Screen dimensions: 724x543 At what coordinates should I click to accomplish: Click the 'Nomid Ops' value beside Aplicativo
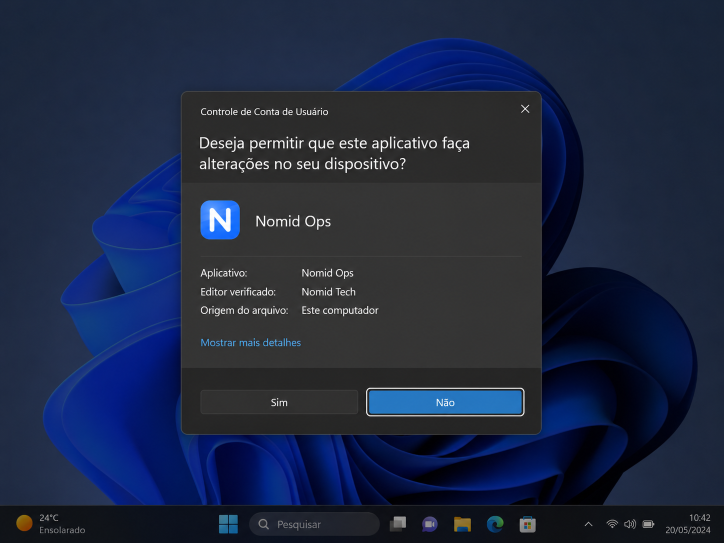point(327,273)
